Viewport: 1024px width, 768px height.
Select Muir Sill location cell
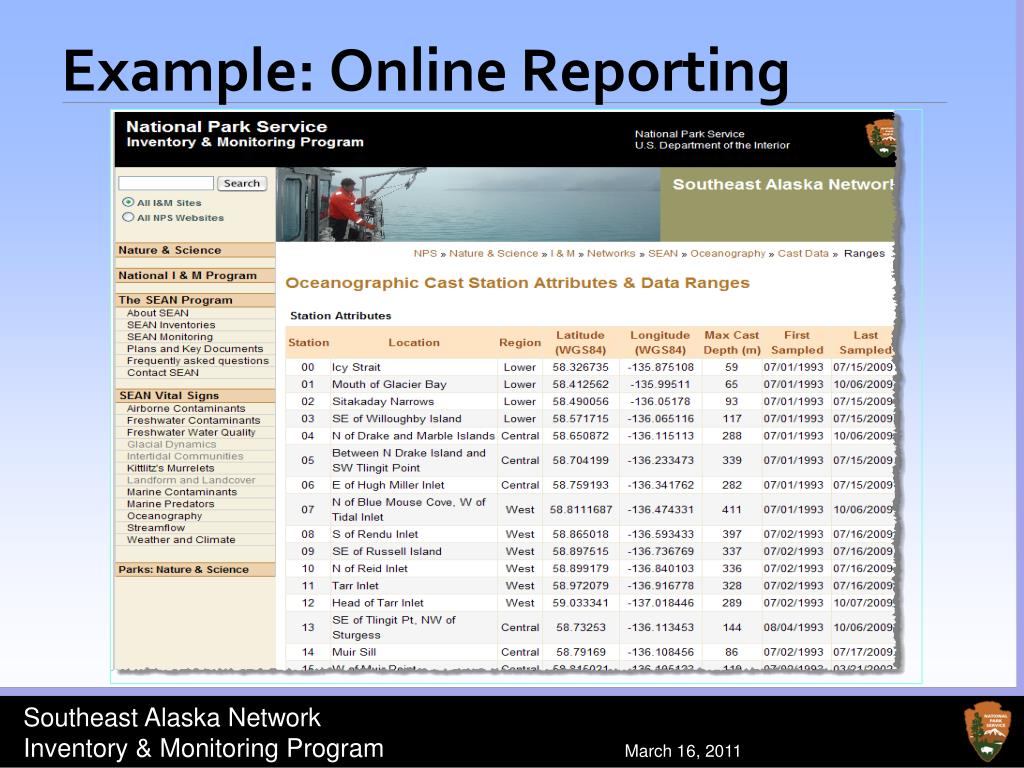[x=354, y=652]
